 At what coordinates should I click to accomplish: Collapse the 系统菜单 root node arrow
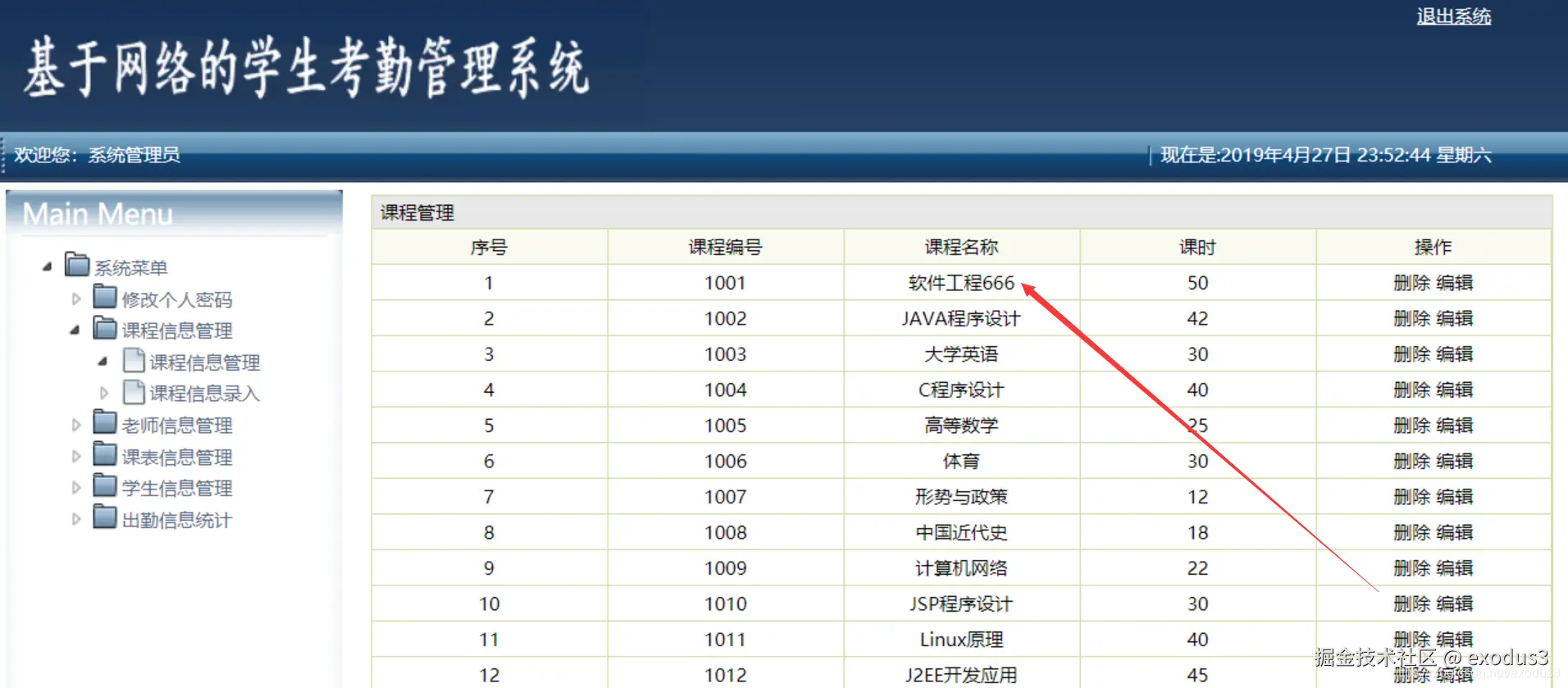point(48,267)
